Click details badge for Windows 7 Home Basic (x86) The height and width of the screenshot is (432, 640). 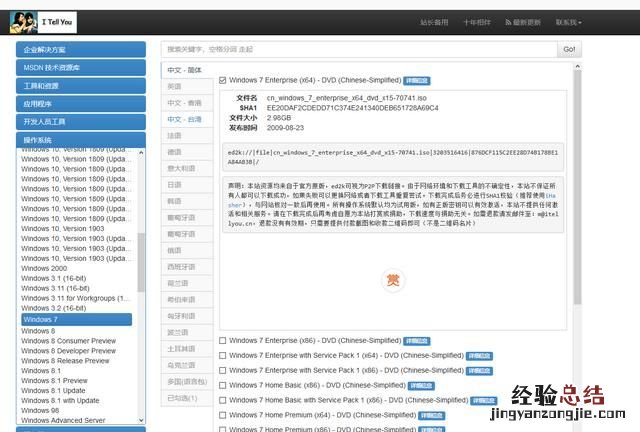tap(420, 385)
